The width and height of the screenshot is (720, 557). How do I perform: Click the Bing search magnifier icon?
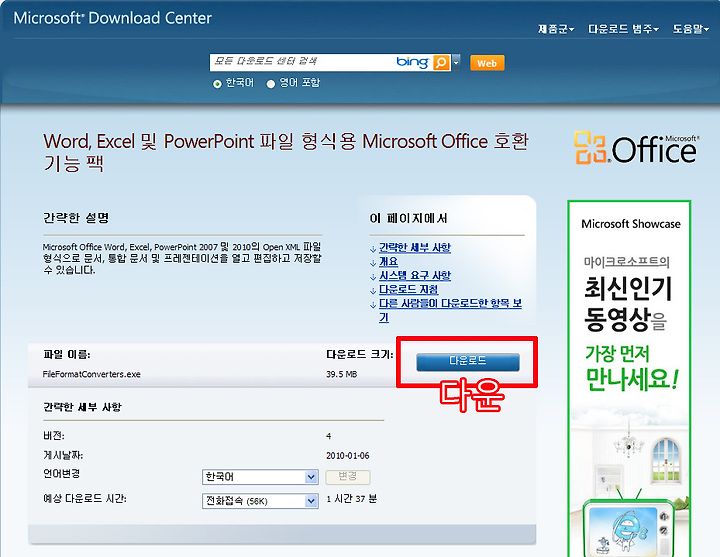[441, 62]
